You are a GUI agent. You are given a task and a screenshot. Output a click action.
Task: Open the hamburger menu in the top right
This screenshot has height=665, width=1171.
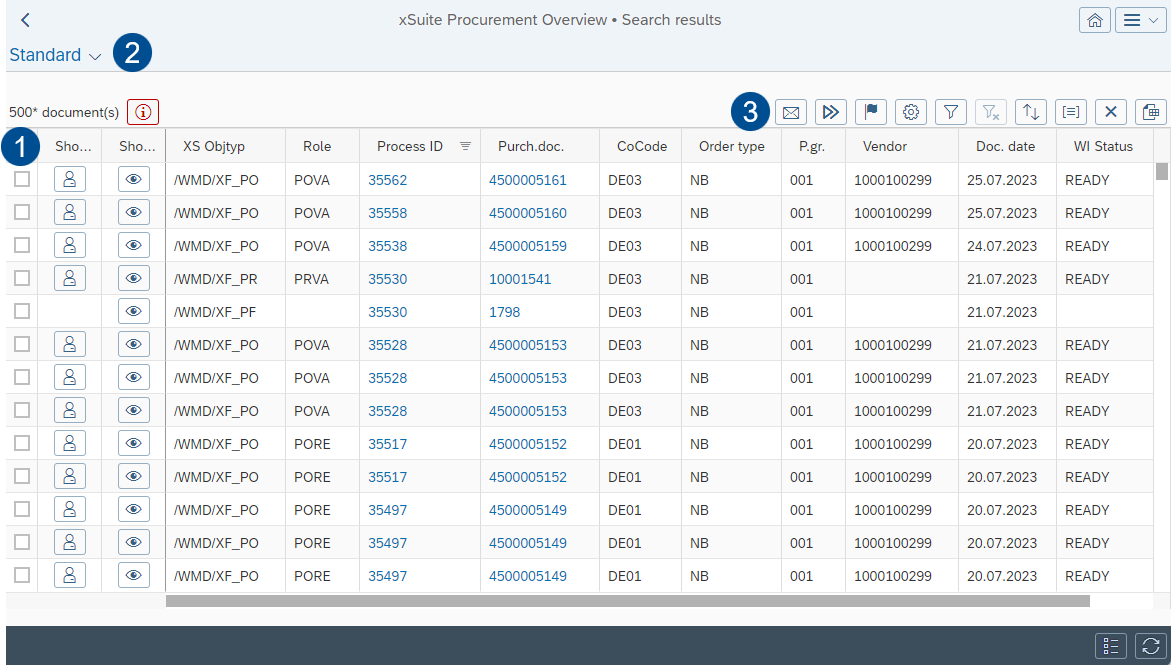point(1140,19)
